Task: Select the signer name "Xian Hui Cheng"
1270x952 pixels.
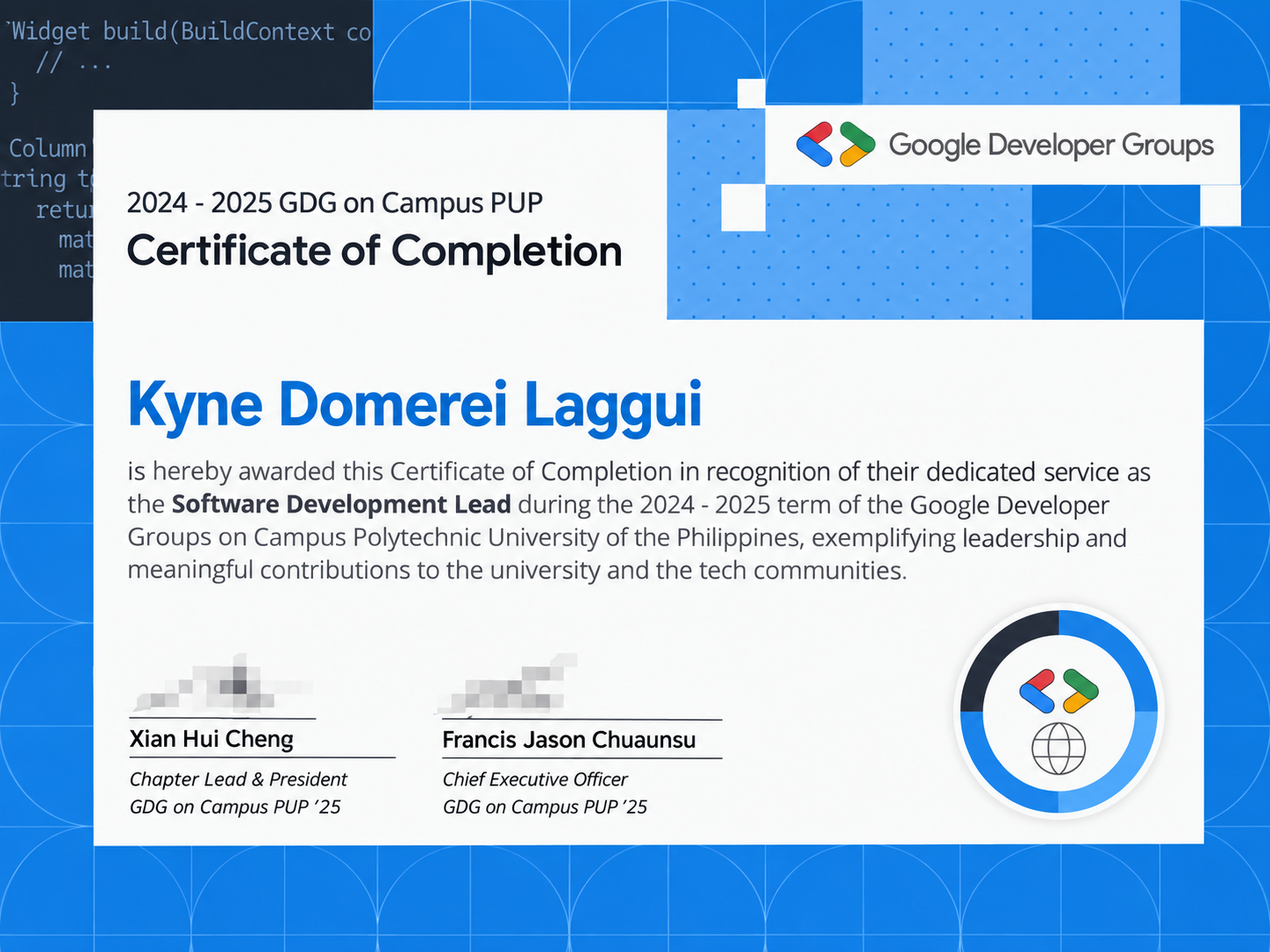Action: coord(211,739)
